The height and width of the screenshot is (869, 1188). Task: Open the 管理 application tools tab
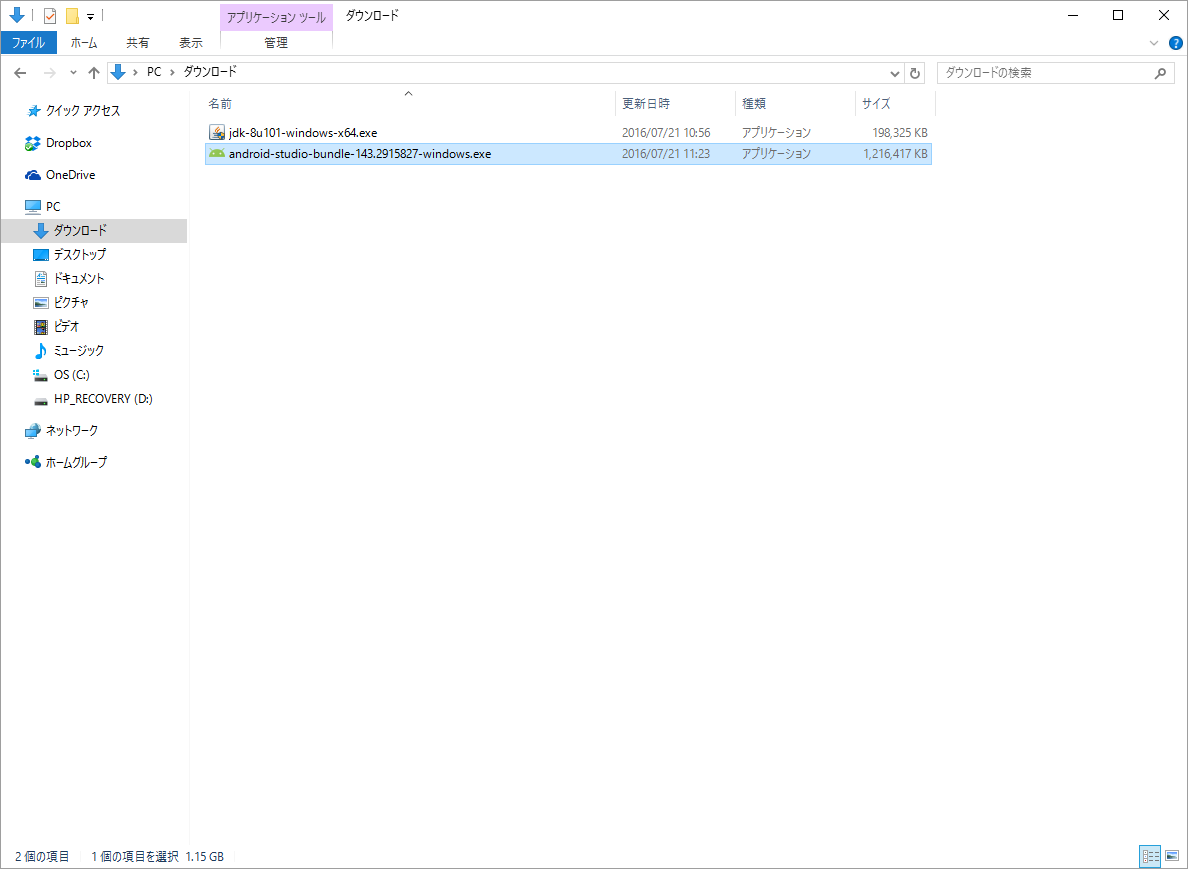pos(276,42)
